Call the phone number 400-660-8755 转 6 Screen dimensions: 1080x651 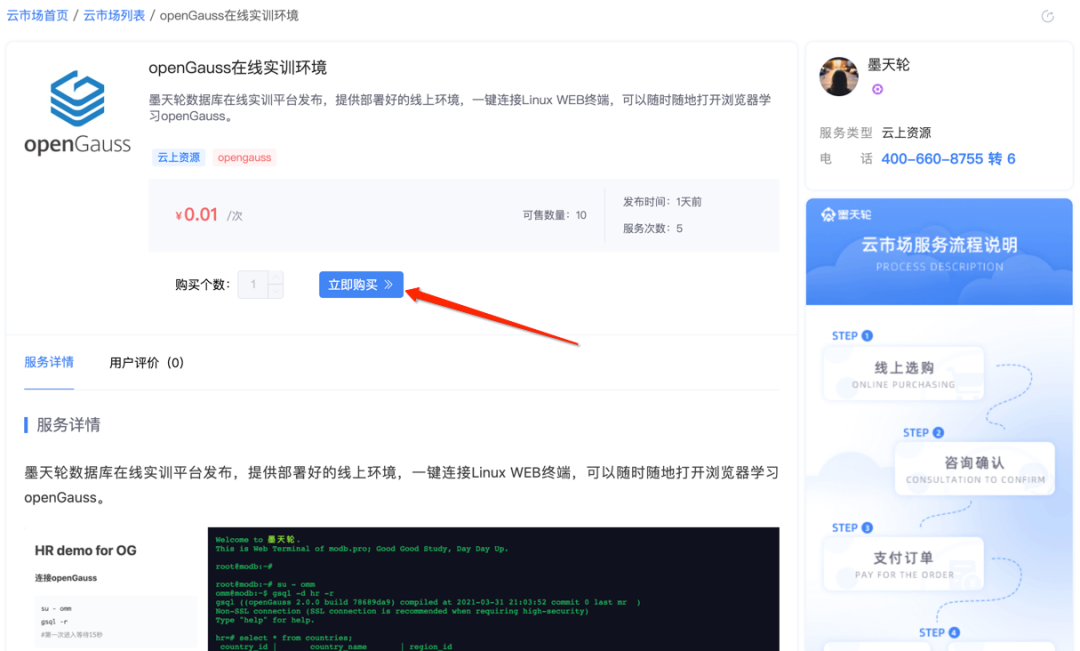point(948,159)
